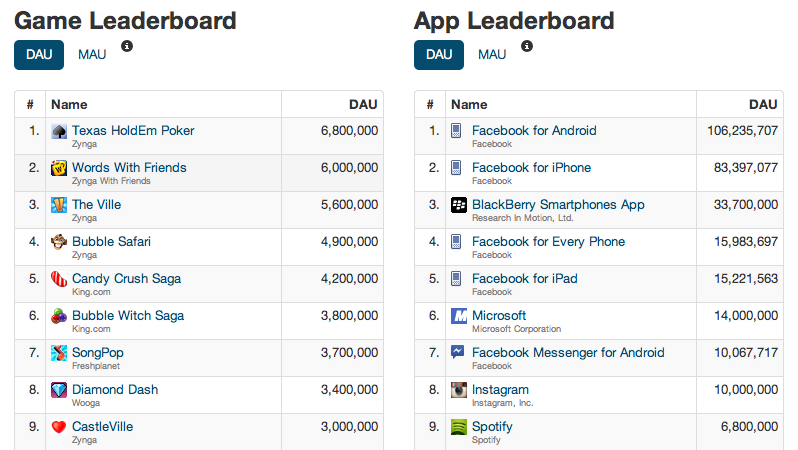Click the BlackBerry Smartphones App logo icon

click(x=459, y=206)
